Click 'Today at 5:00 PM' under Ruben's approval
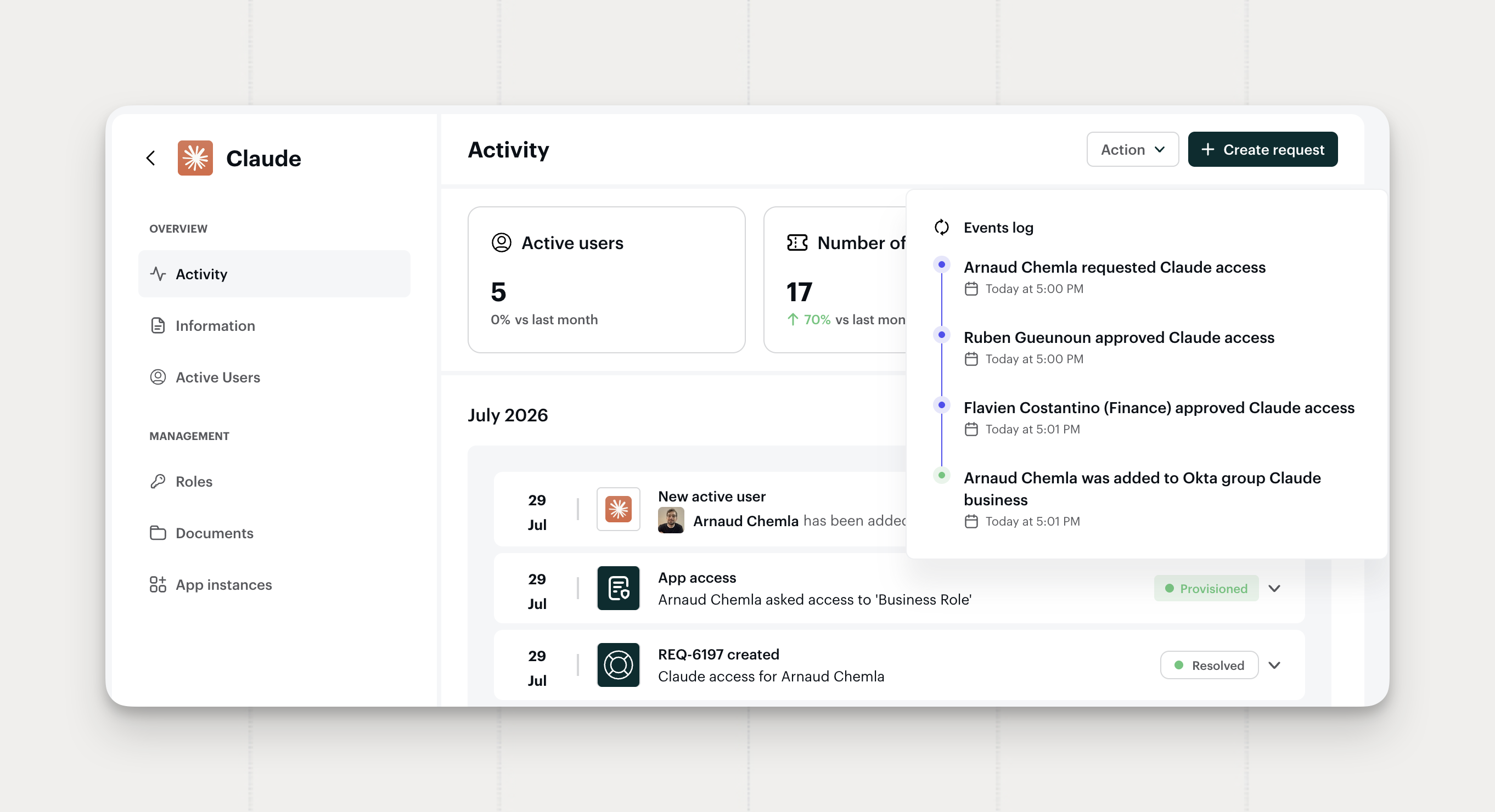Image resolution: width=1495 pixels, height=812 pixels. coord(1034,359)
